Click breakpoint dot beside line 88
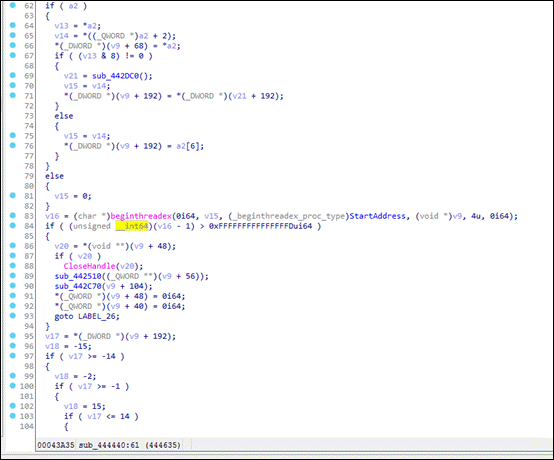Viewport: 554px width, 460px height. [x=13, y=265]
